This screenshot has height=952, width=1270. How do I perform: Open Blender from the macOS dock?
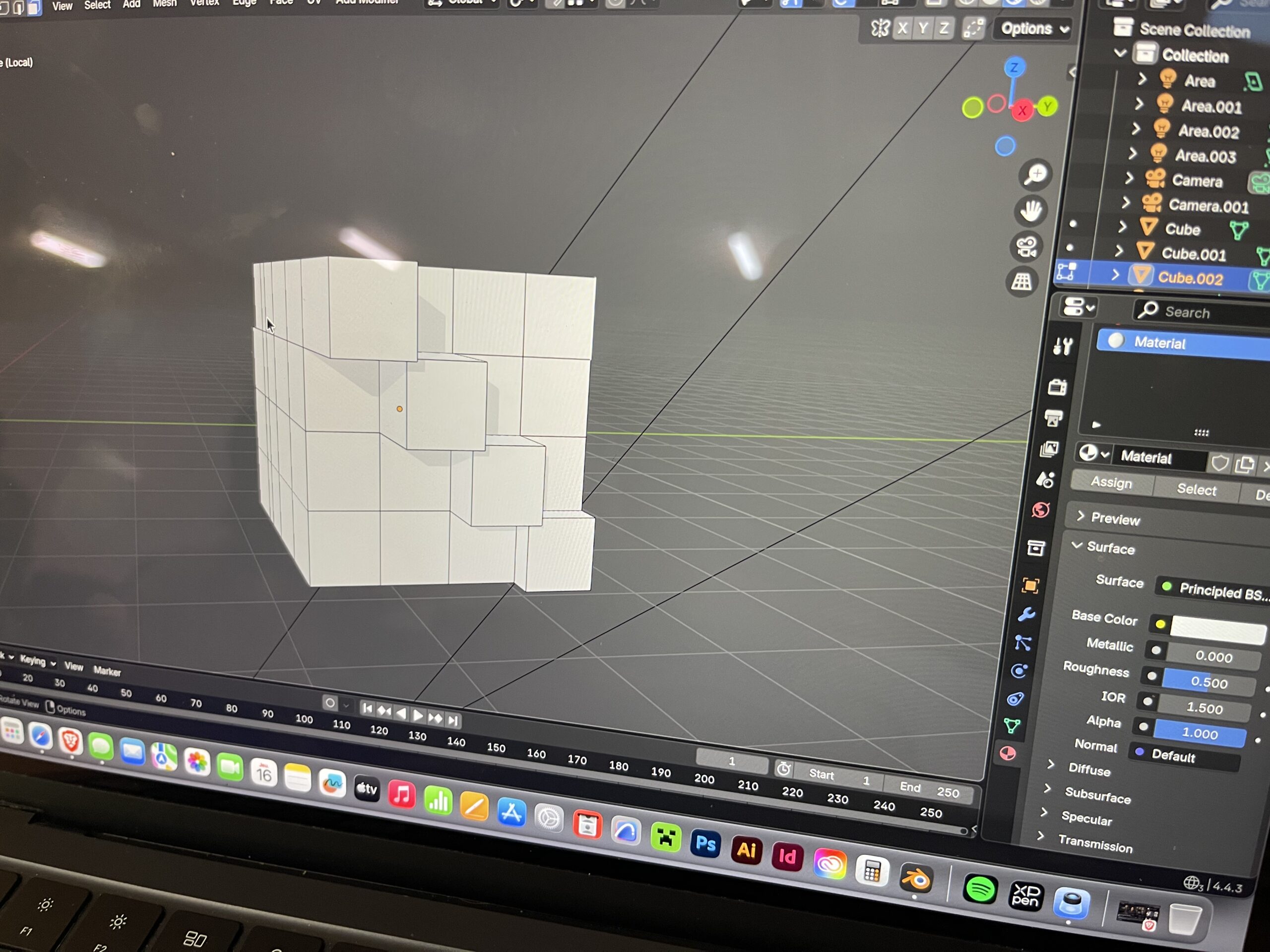[916, 879]
